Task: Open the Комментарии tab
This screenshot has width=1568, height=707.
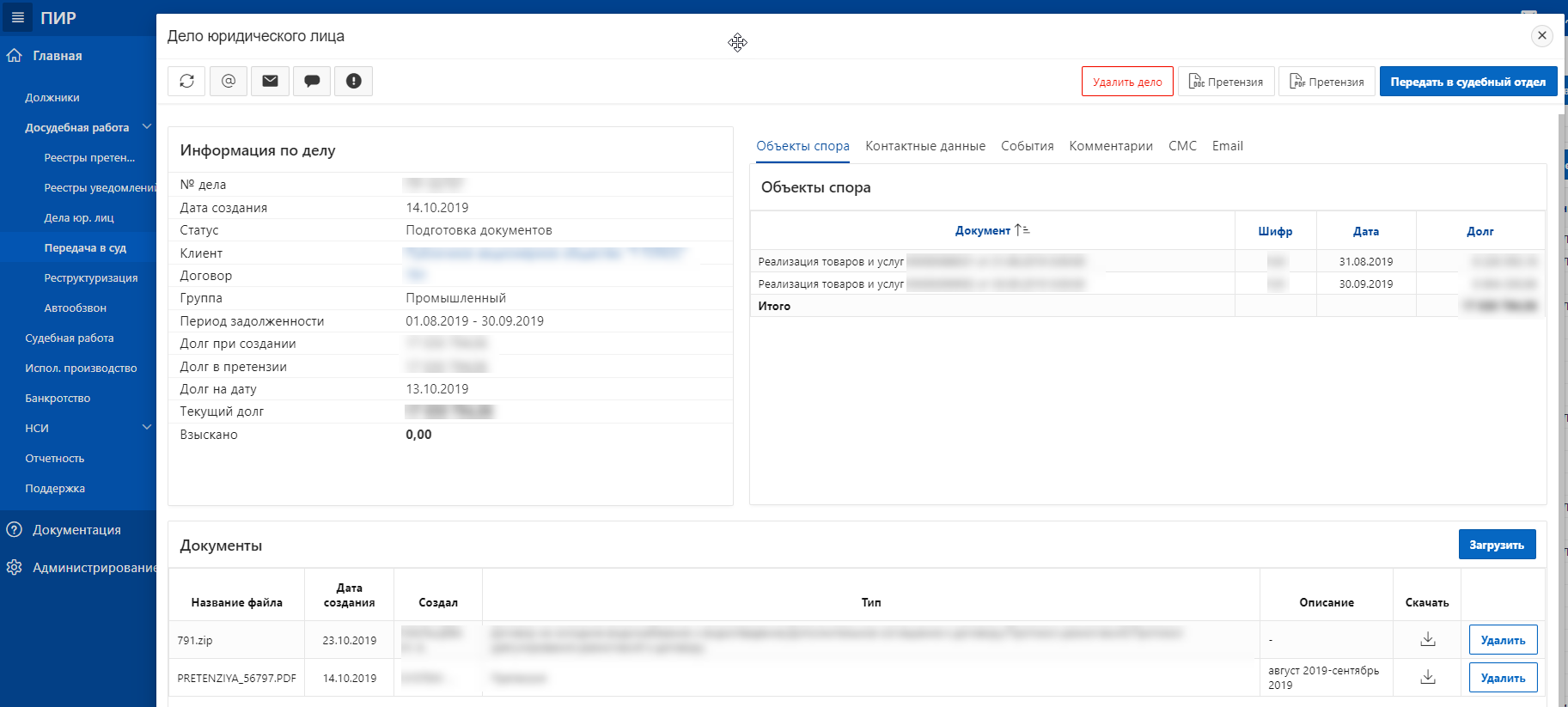Action: click(1111, 146)
